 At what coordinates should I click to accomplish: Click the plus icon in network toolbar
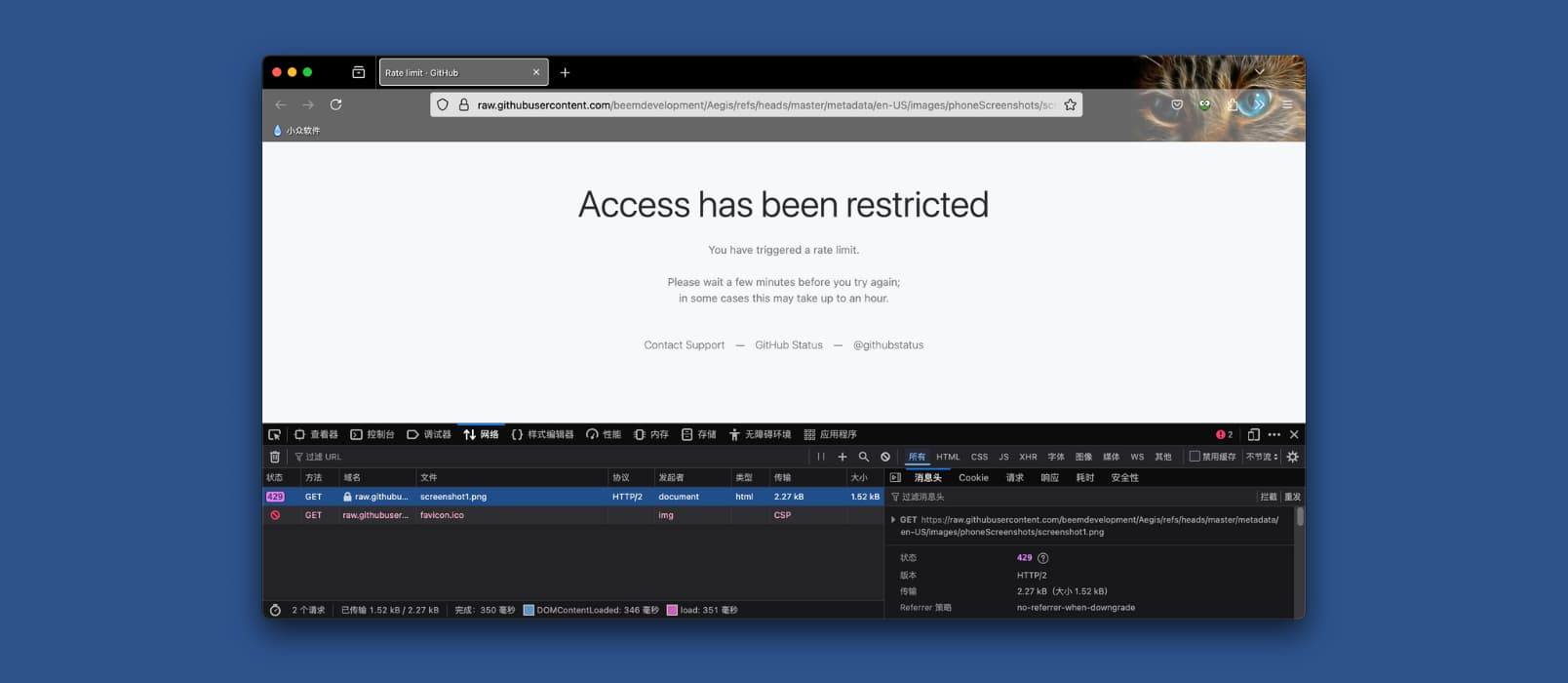[843, 457]
